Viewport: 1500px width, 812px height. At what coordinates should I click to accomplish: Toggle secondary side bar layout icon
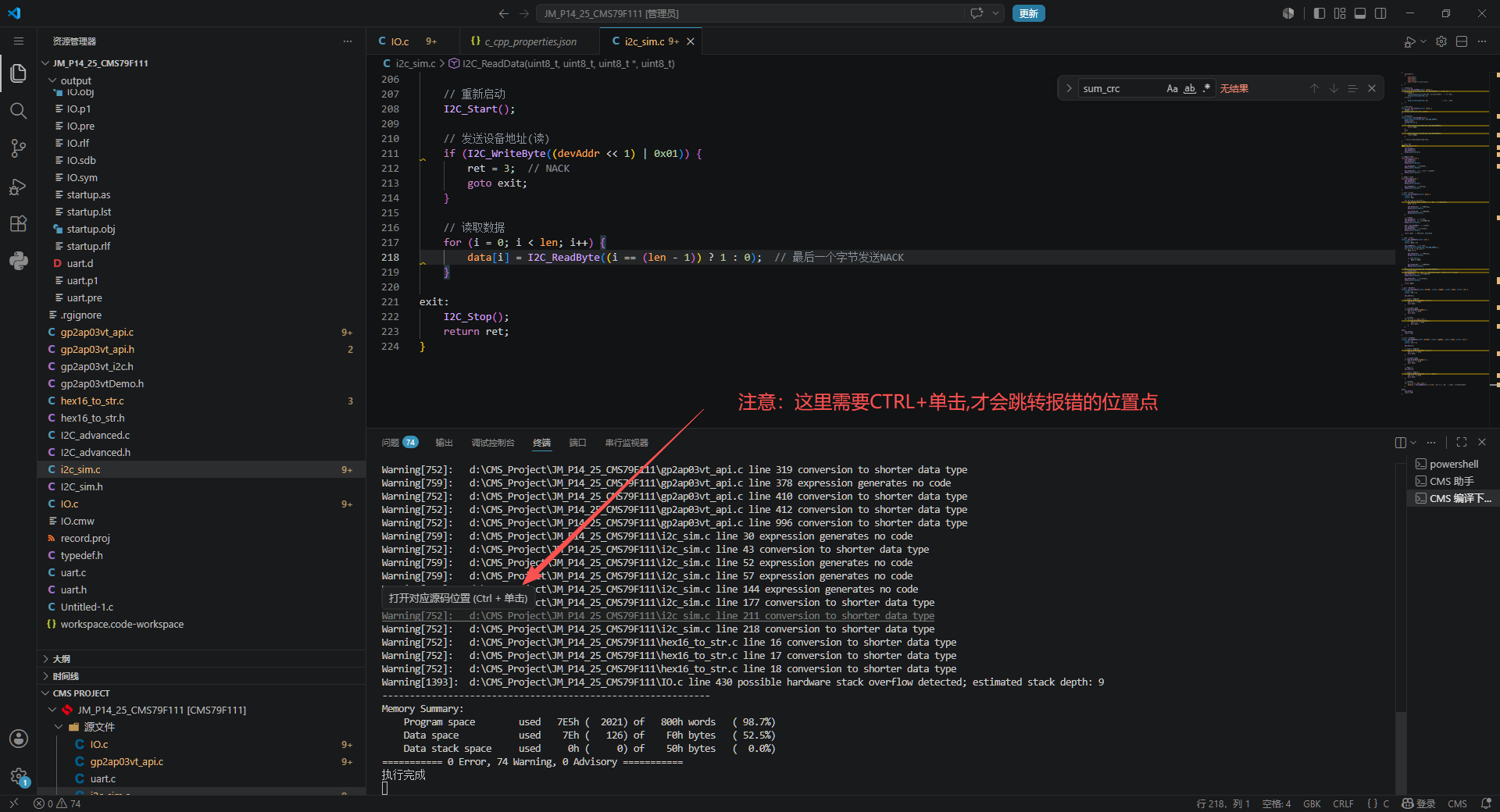[1380, 13]
